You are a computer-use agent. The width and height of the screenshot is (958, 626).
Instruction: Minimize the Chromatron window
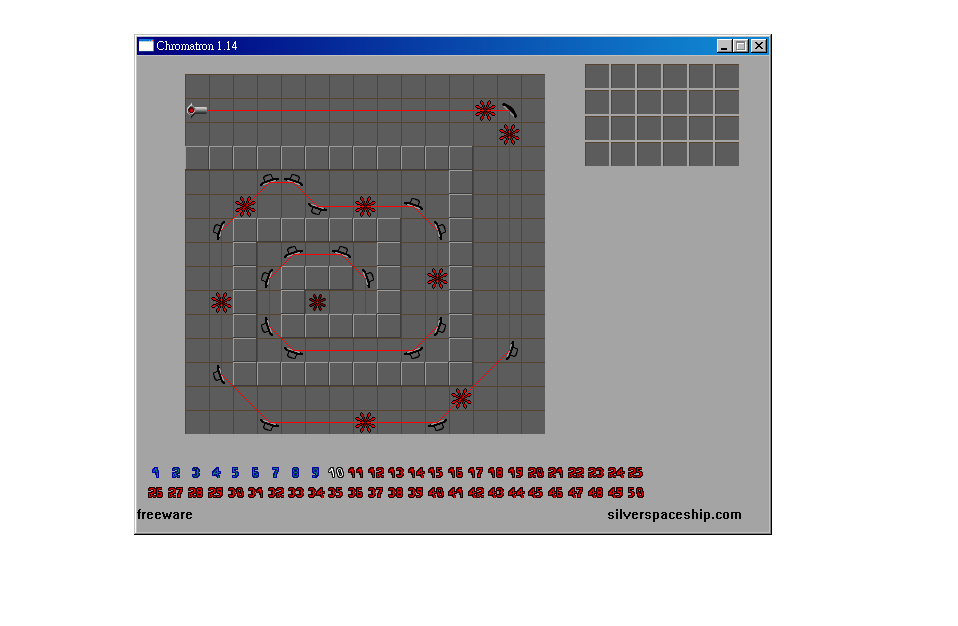pyautogui.click(x=724, y=46)
